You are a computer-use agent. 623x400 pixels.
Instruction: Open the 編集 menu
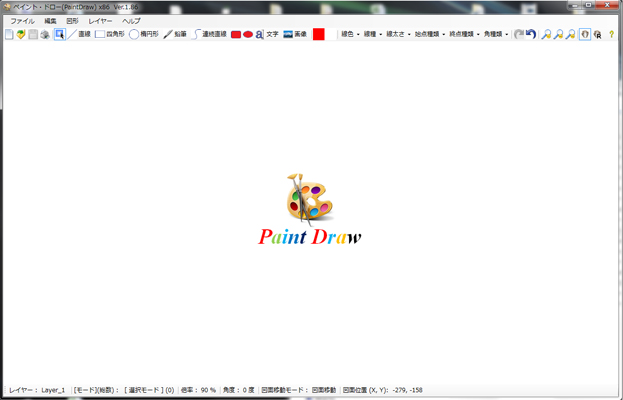[50, 21]
